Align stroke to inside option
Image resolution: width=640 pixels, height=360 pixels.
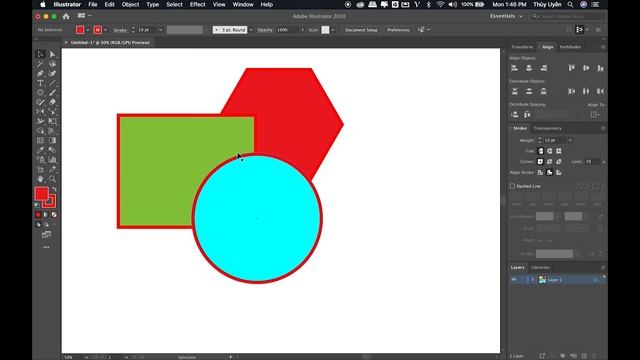click(549, 173)
